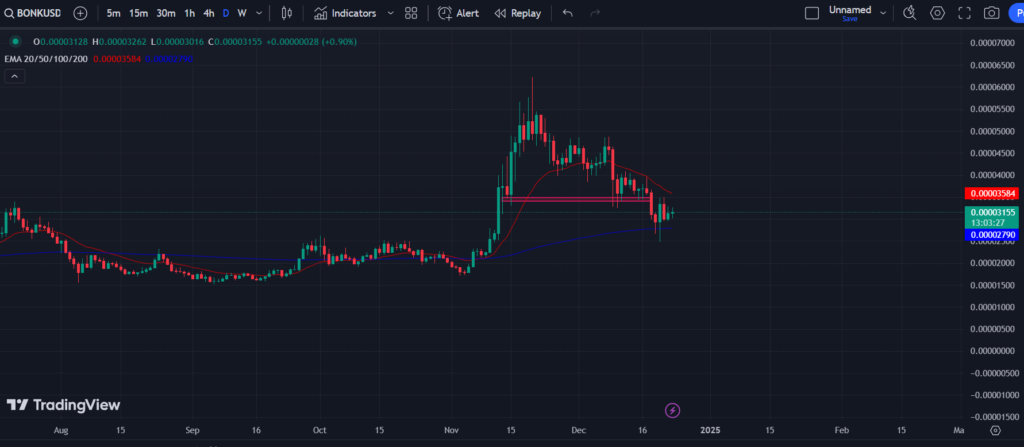Open indicator templates grid icon

tap(411, 13)
